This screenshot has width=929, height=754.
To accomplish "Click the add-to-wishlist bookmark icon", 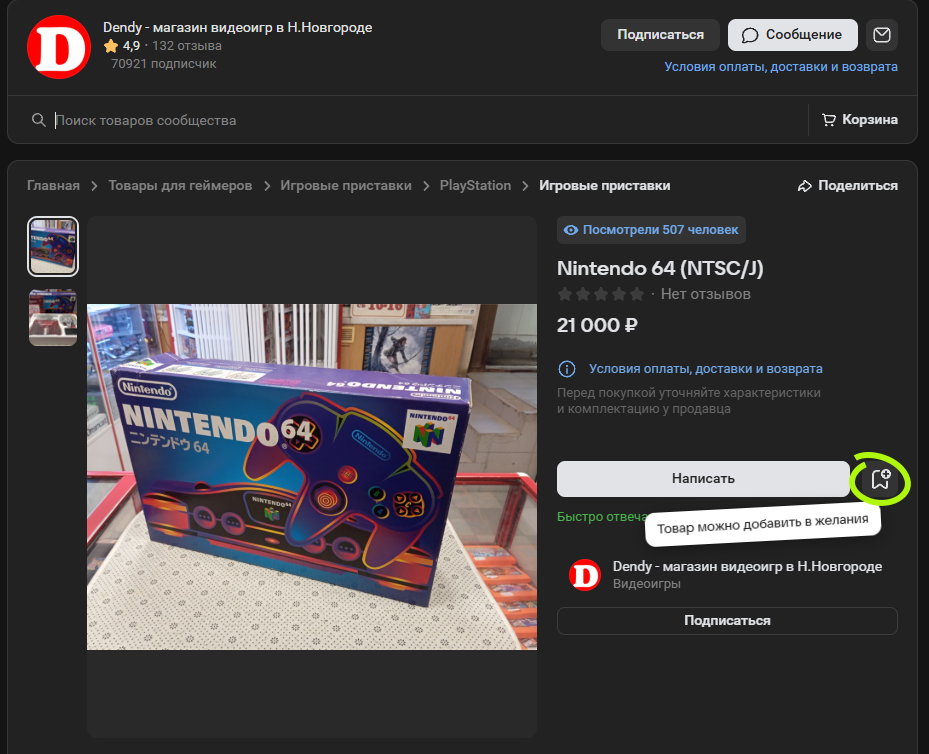I will [880, 479].
